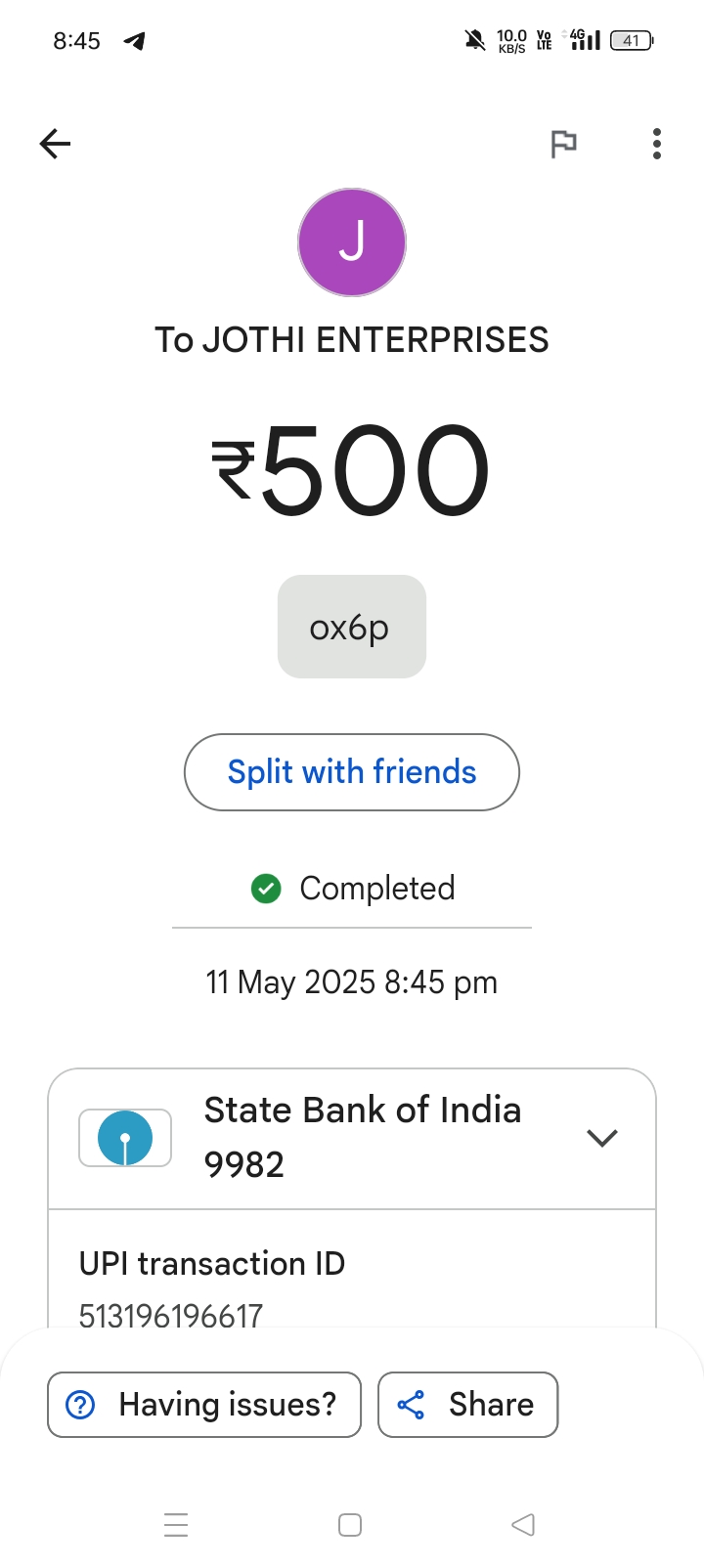Screen dimensions: 704x1568
Task: Open the three-dot overflow menu
Action: 657,144
